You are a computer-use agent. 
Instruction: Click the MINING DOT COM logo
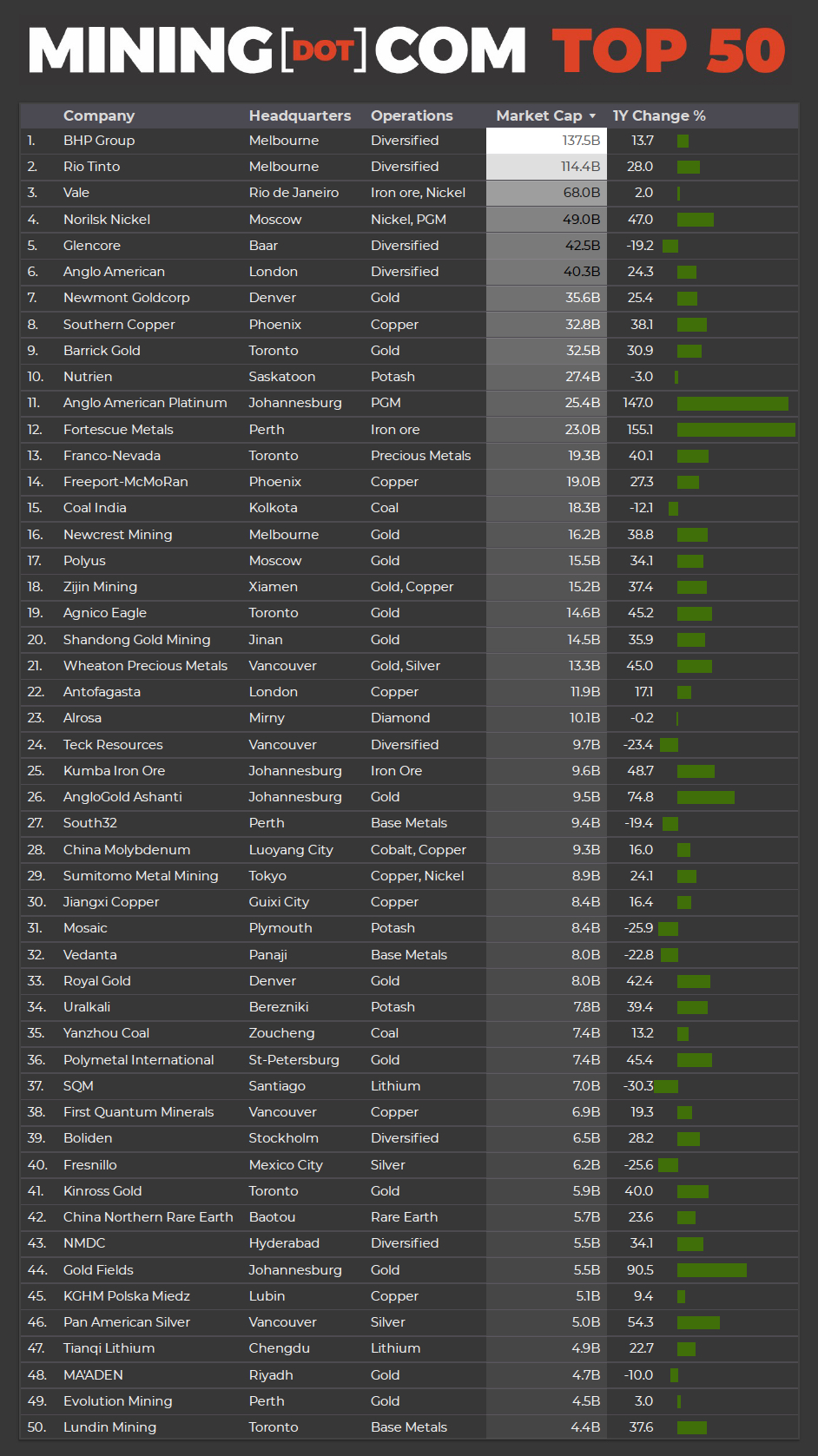[278, 49]
